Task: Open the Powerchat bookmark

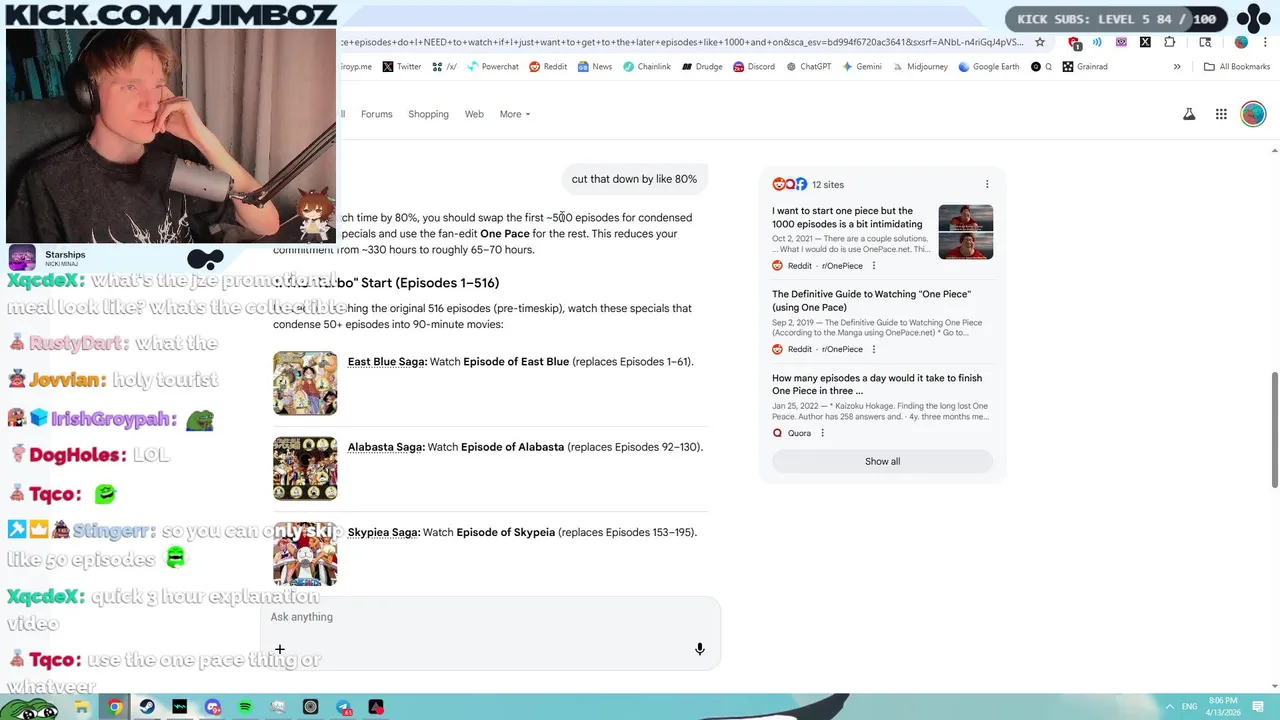Action: (x=492, y=67)
